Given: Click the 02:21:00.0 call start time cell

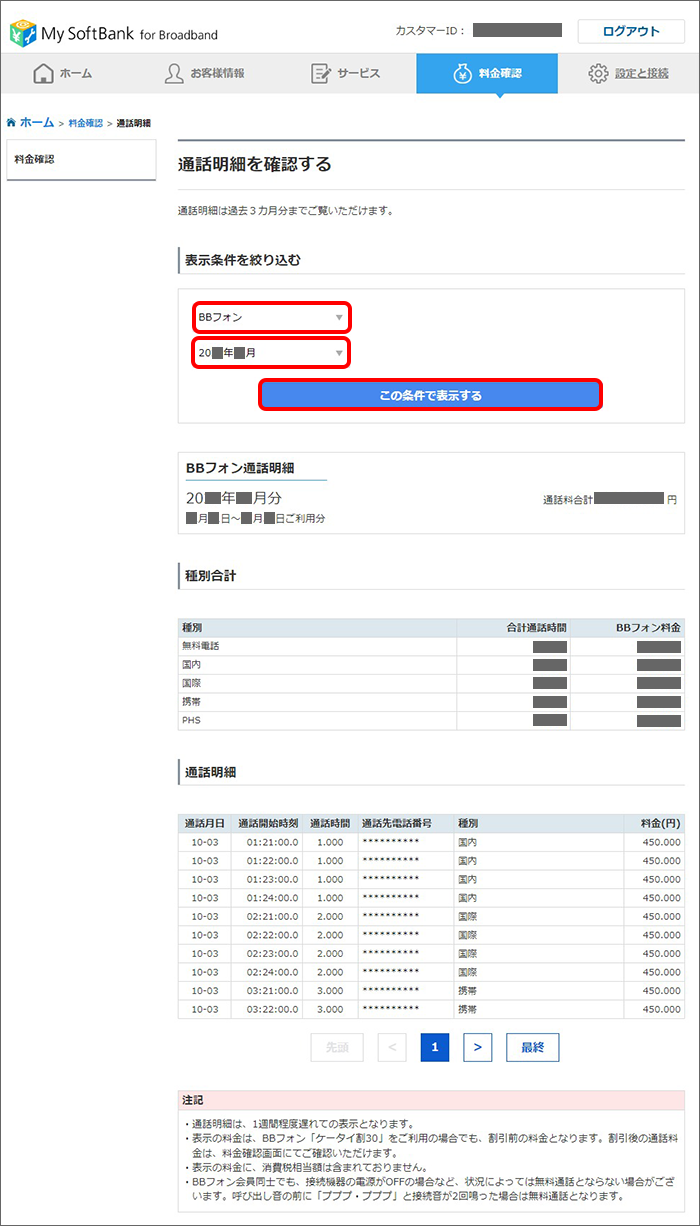Looking at the screenshot, I should tap(267, 916).
